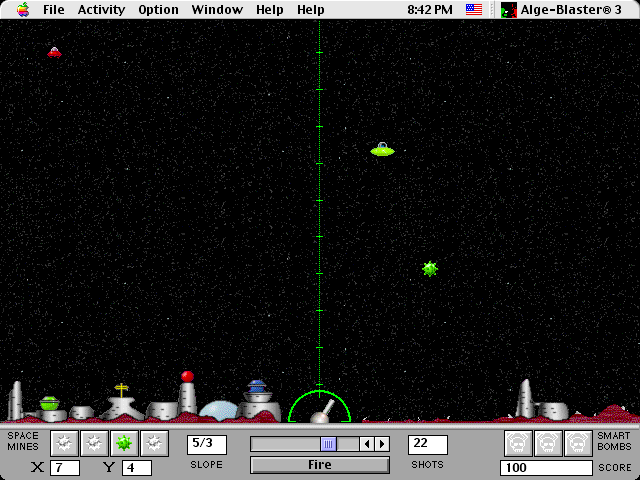Screen dimensions: 640x480
Task: Click the glass dome building
Action: [x=218, y=410]
